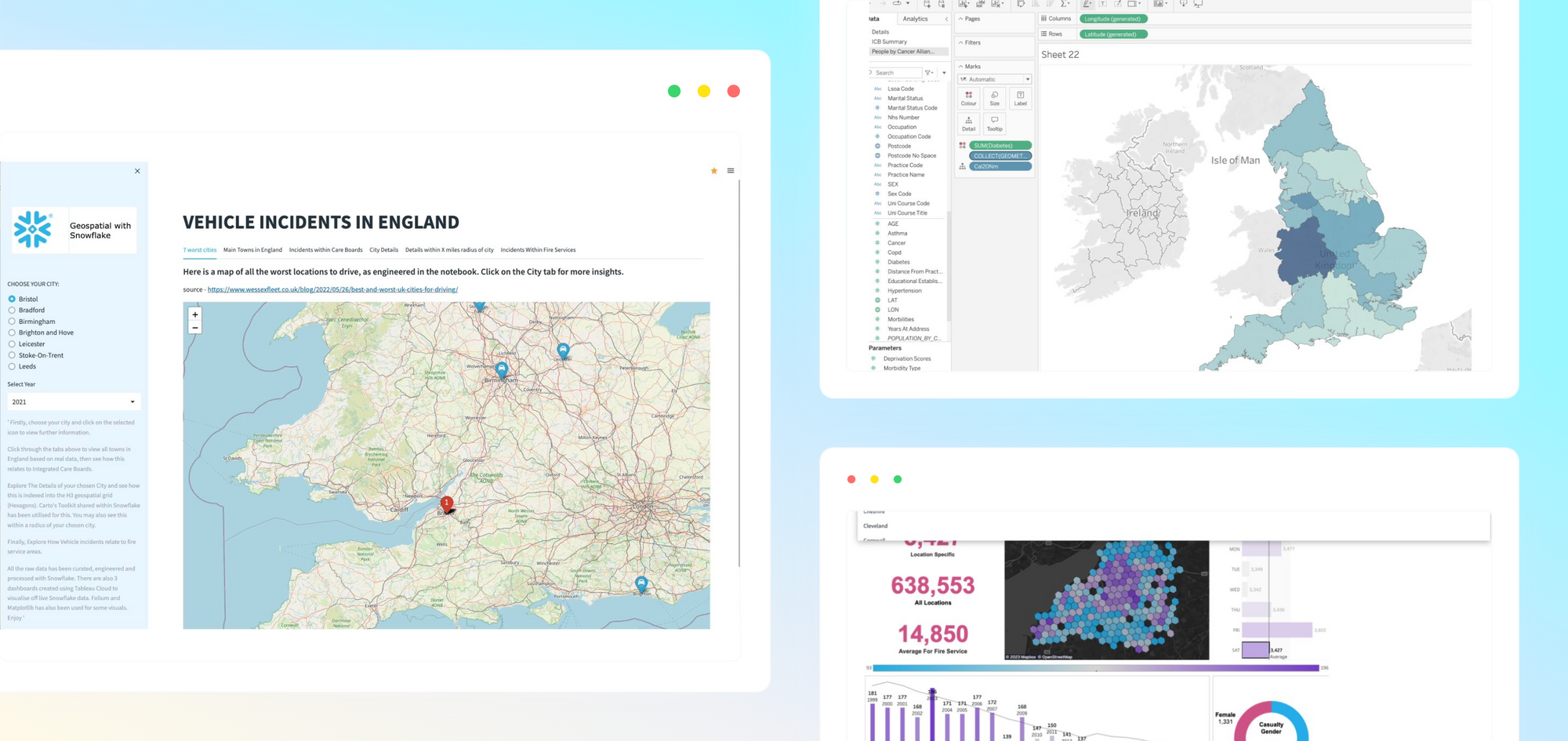Collapse the Filters shelf

pyautogui.click(x=960, y=42)
